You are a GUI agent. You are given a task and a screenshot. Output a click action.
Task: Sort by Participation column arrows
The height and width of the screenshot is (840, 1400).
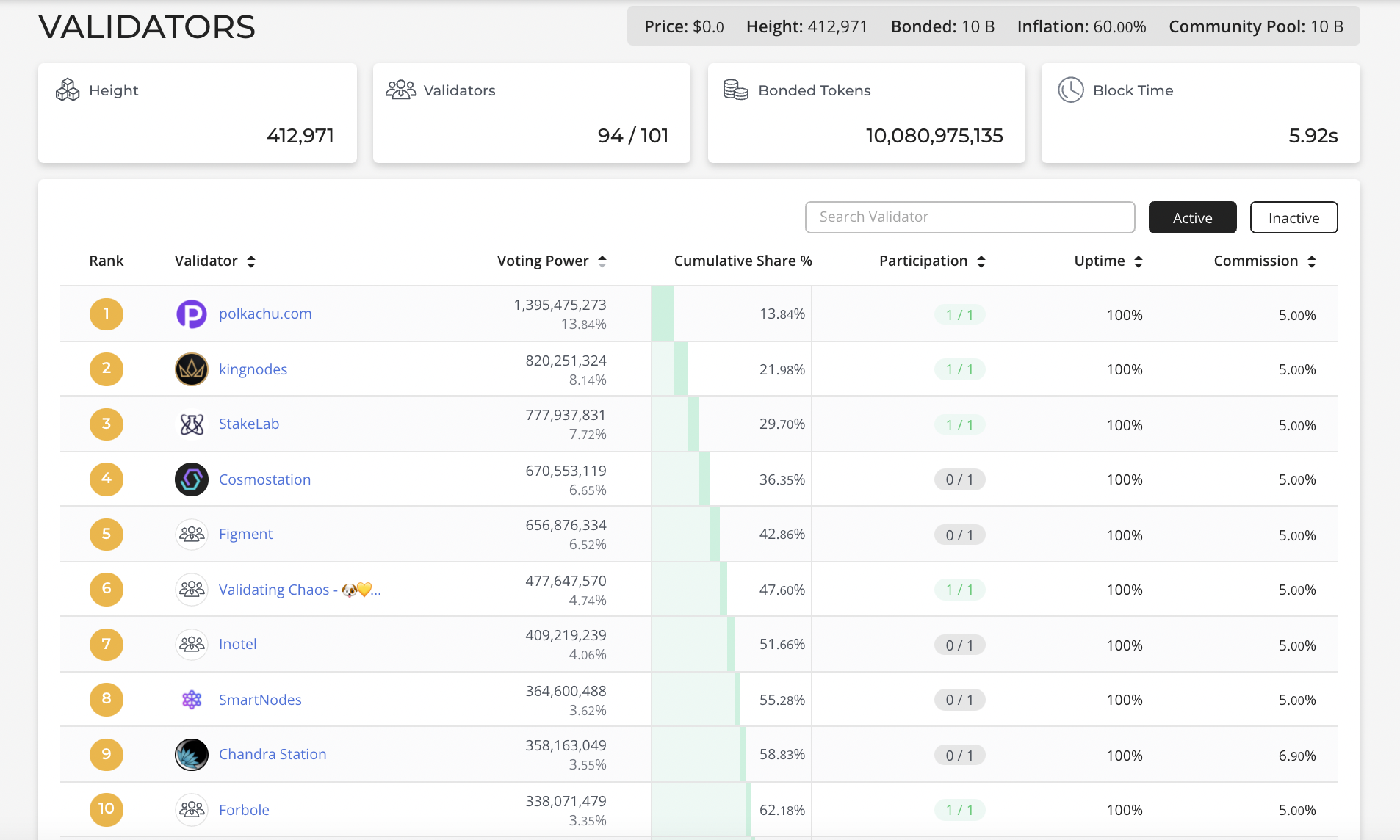click(x=981, y=261)
